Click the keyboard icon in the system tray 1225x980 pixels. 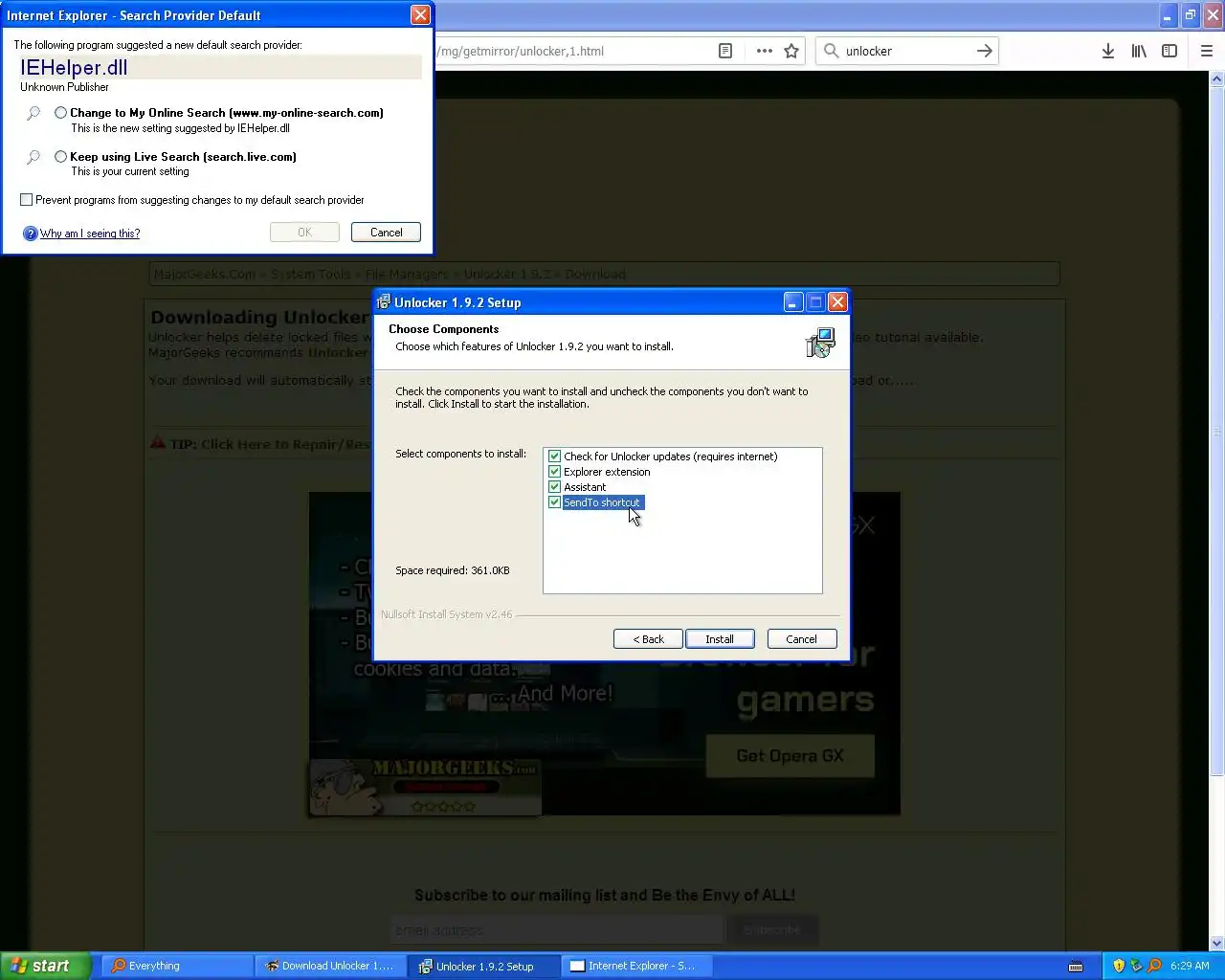(1076, 966)
